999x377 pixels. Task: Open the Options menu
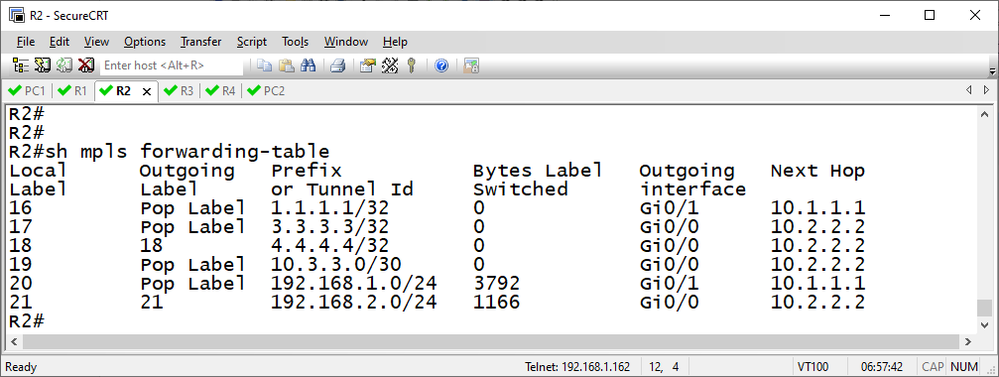coord(145,41)
